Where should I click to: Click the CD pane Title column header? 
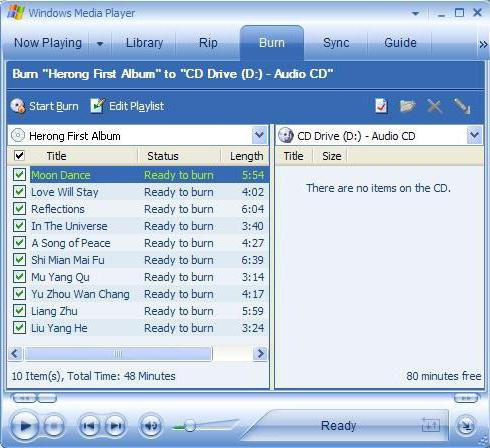(x=293, y=156)
